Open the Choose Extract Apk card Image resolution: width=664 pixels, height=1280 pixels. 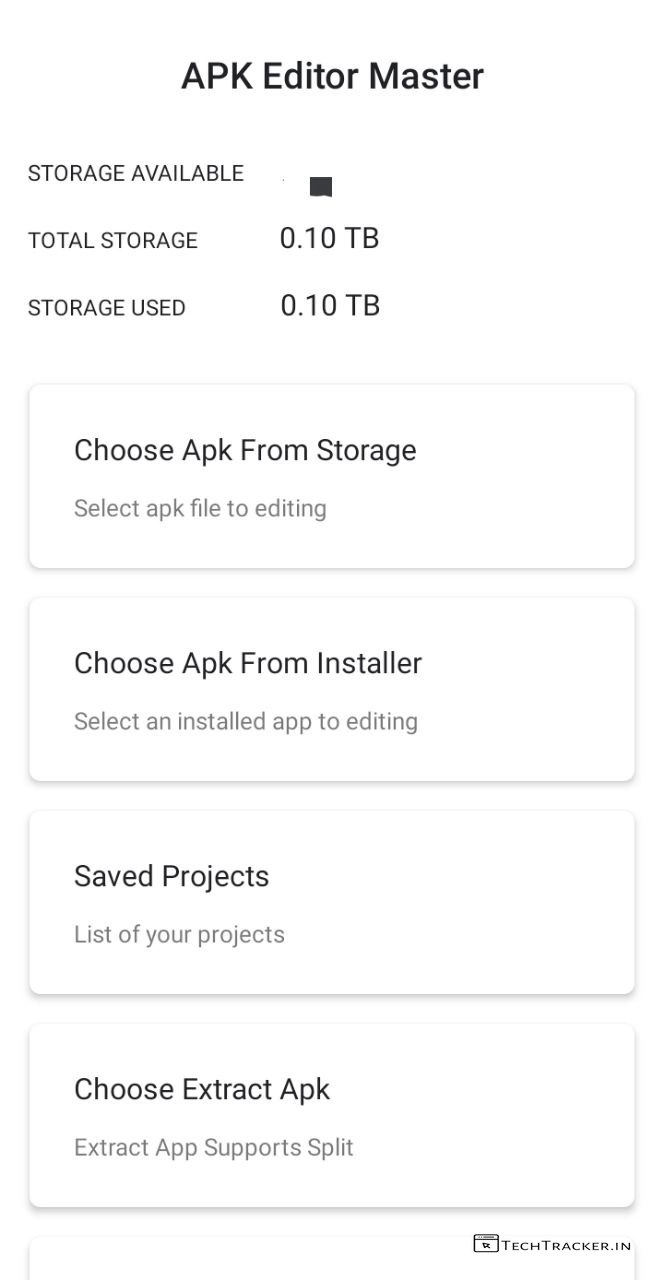pyautogui.click(x=332, y=1115)
